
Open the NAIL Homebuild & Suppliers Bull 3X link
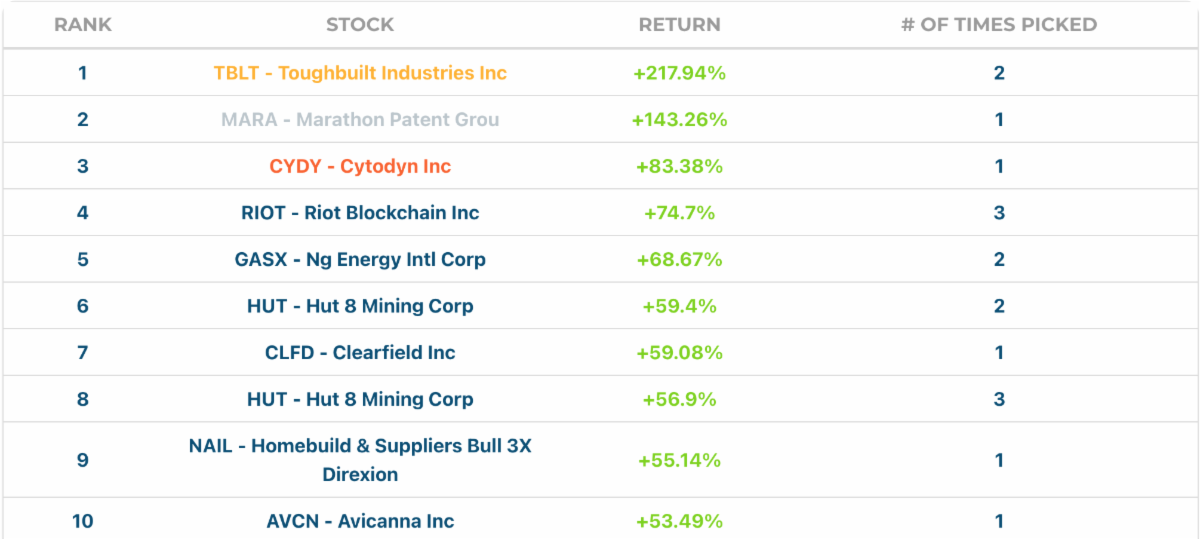tap(360, 446)
